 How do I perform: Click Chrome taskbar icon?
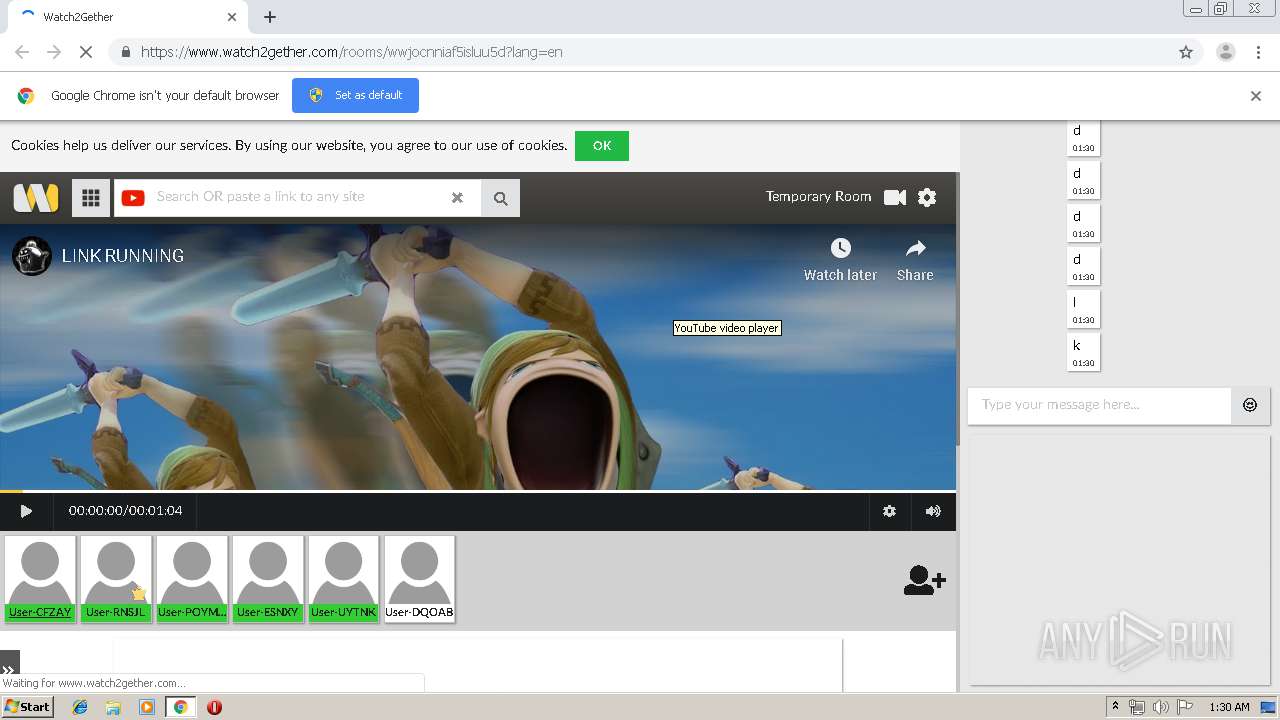(180, 707)
